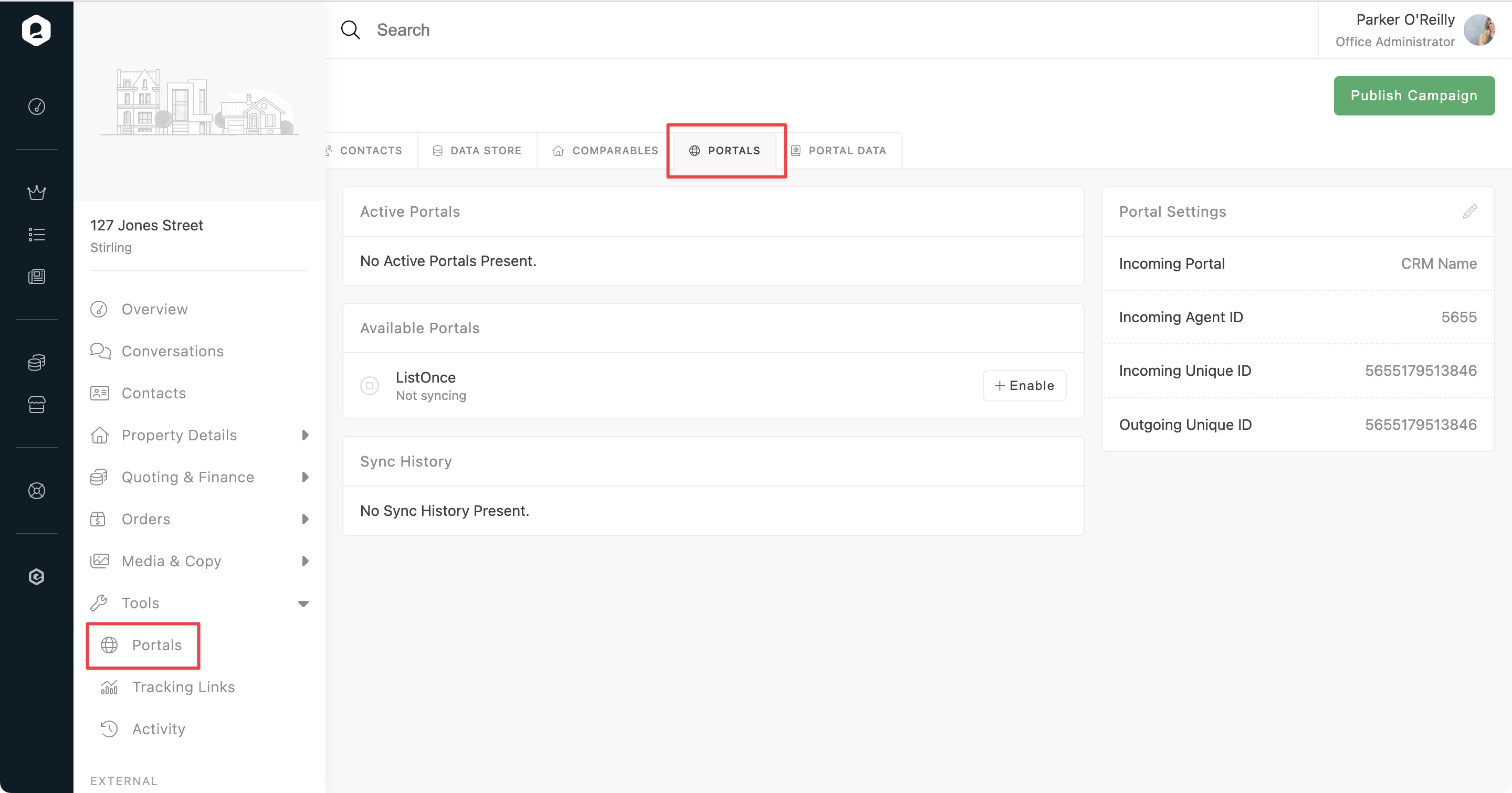Open the lifebuoy support icon
Screen dimensions: 1512x793
coord(36,490)
